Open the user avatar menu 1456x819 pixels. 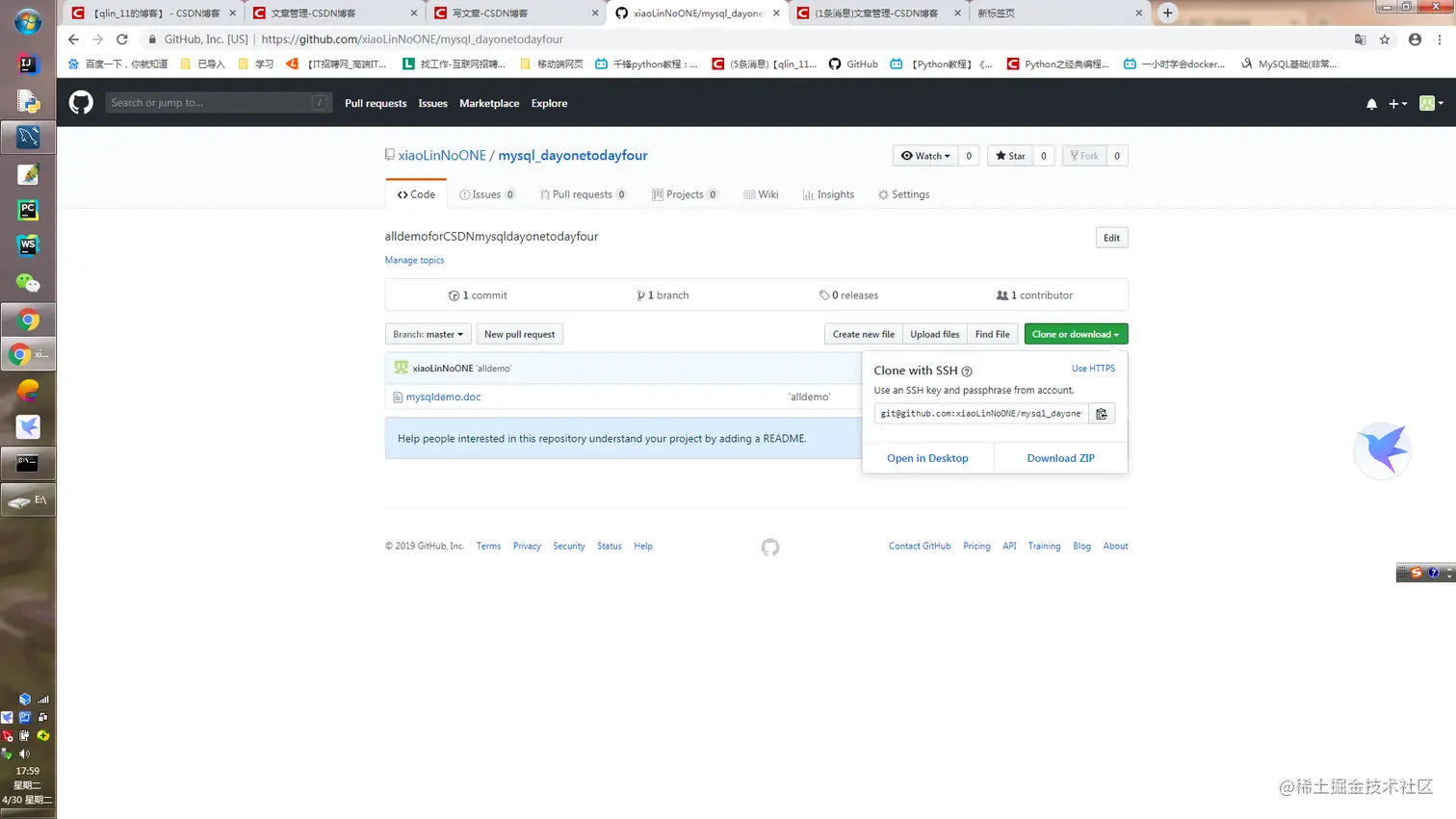(1431, 103)
